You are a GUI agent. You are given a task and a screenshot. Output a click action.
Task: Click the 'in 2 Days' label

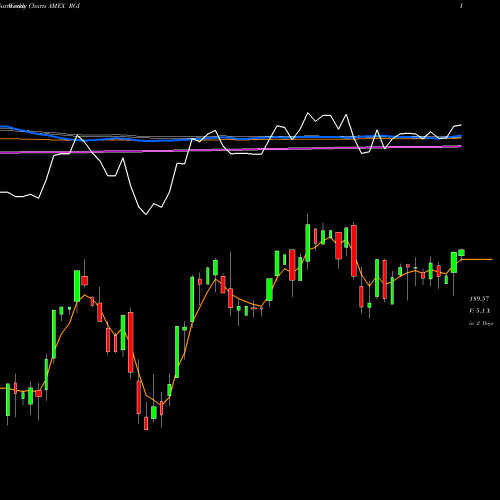pyautogui.click(x=481, y=323)
